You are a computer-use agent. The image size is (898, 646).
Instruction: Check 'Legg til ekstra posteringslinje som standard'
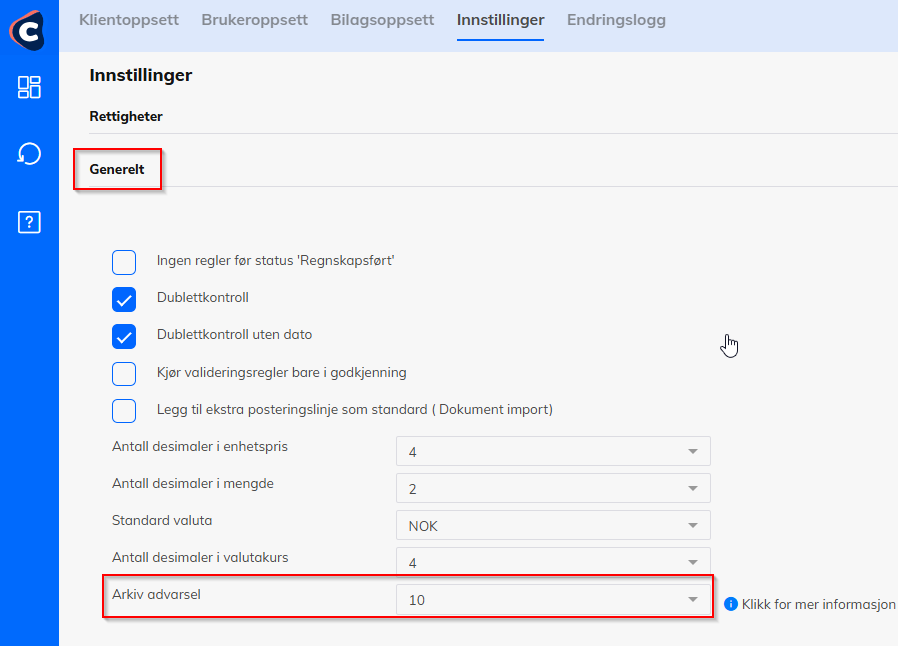pyautogui.click(x=124, y=411)
